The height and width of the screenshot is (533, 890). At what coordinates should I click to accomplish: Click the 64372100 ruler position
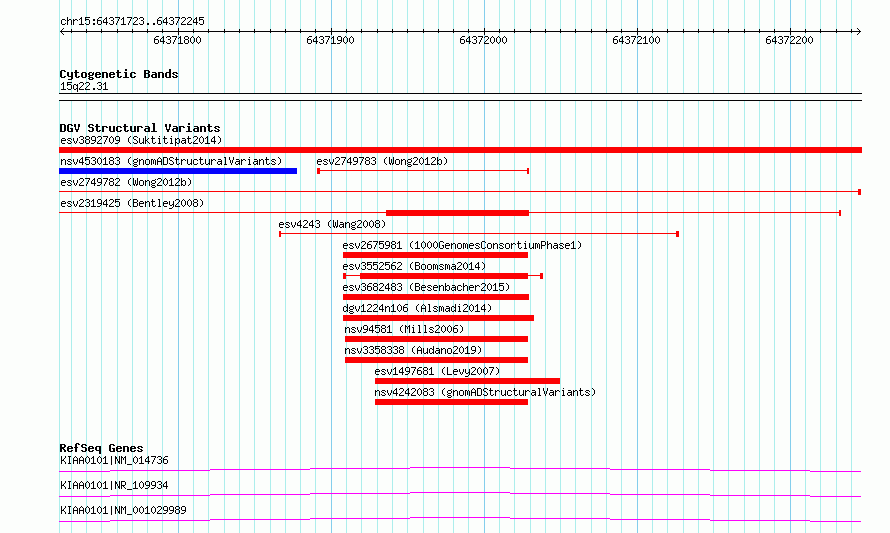click(x=636, y=40)
